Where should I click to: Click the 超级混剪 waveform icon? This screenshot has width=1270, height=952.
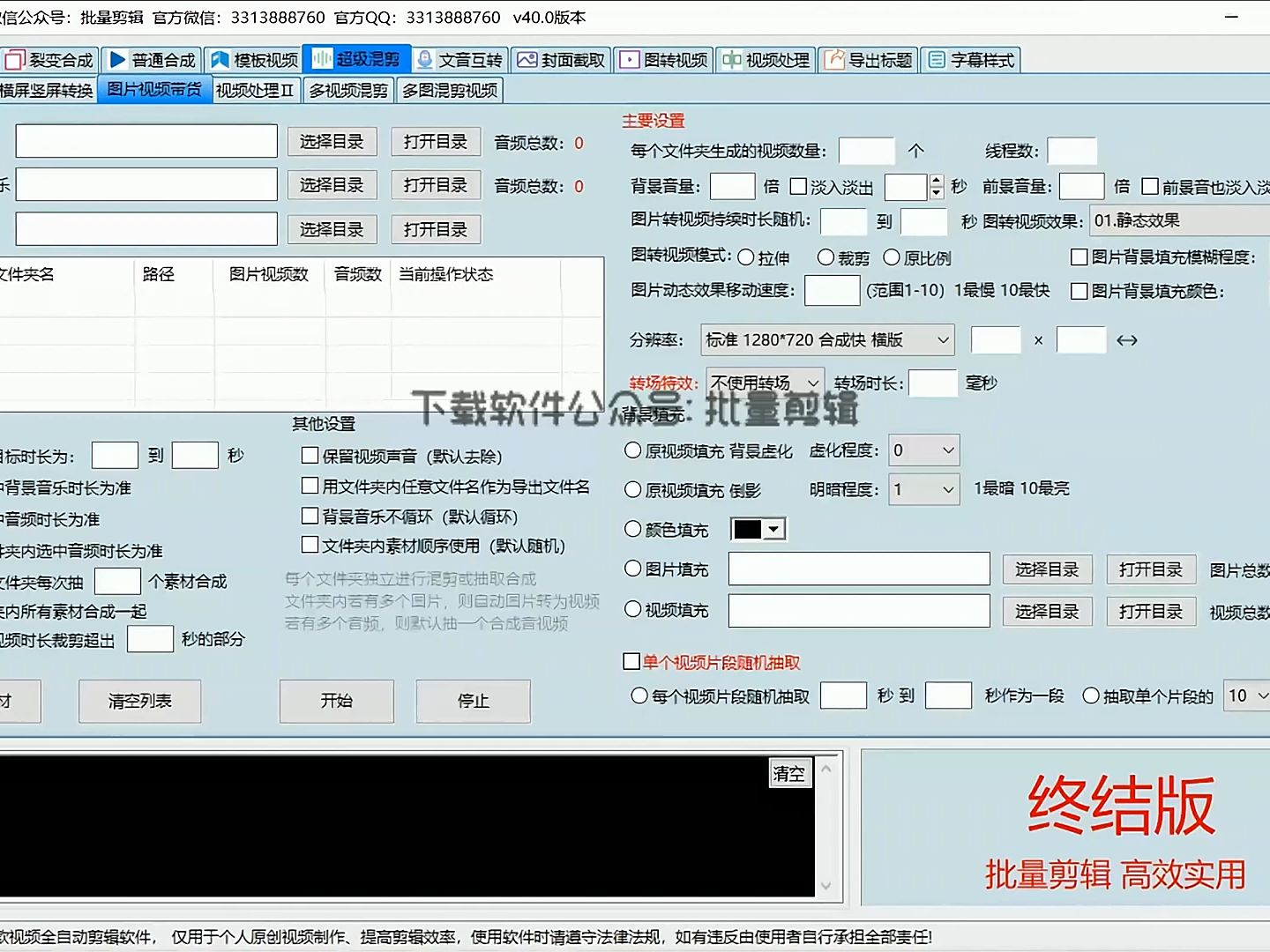(x=320, y=59)
